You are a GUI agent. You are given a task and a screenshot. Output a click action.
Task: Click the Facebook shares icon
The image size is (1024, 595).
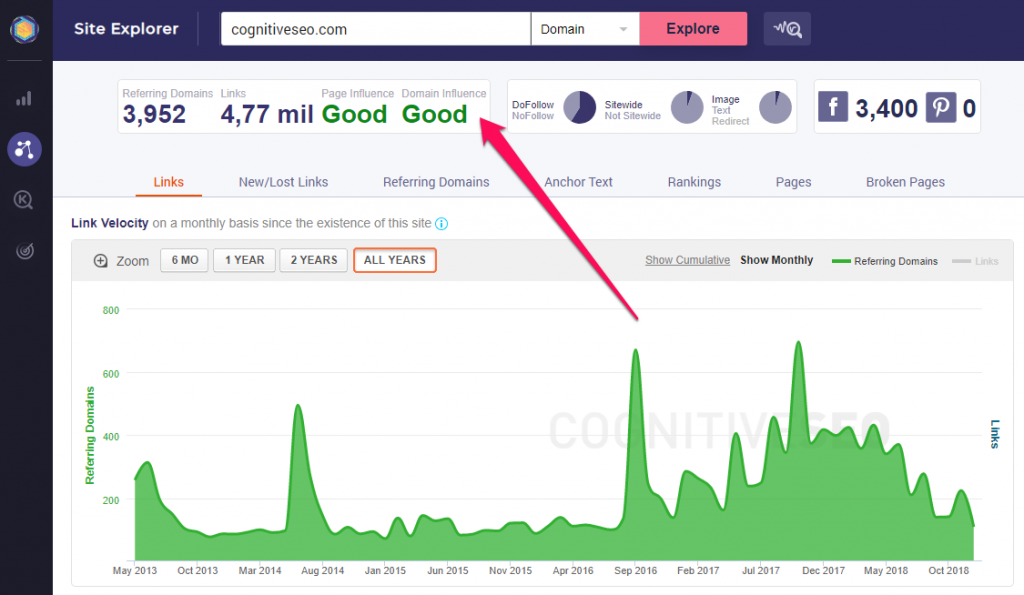point(833,106)
